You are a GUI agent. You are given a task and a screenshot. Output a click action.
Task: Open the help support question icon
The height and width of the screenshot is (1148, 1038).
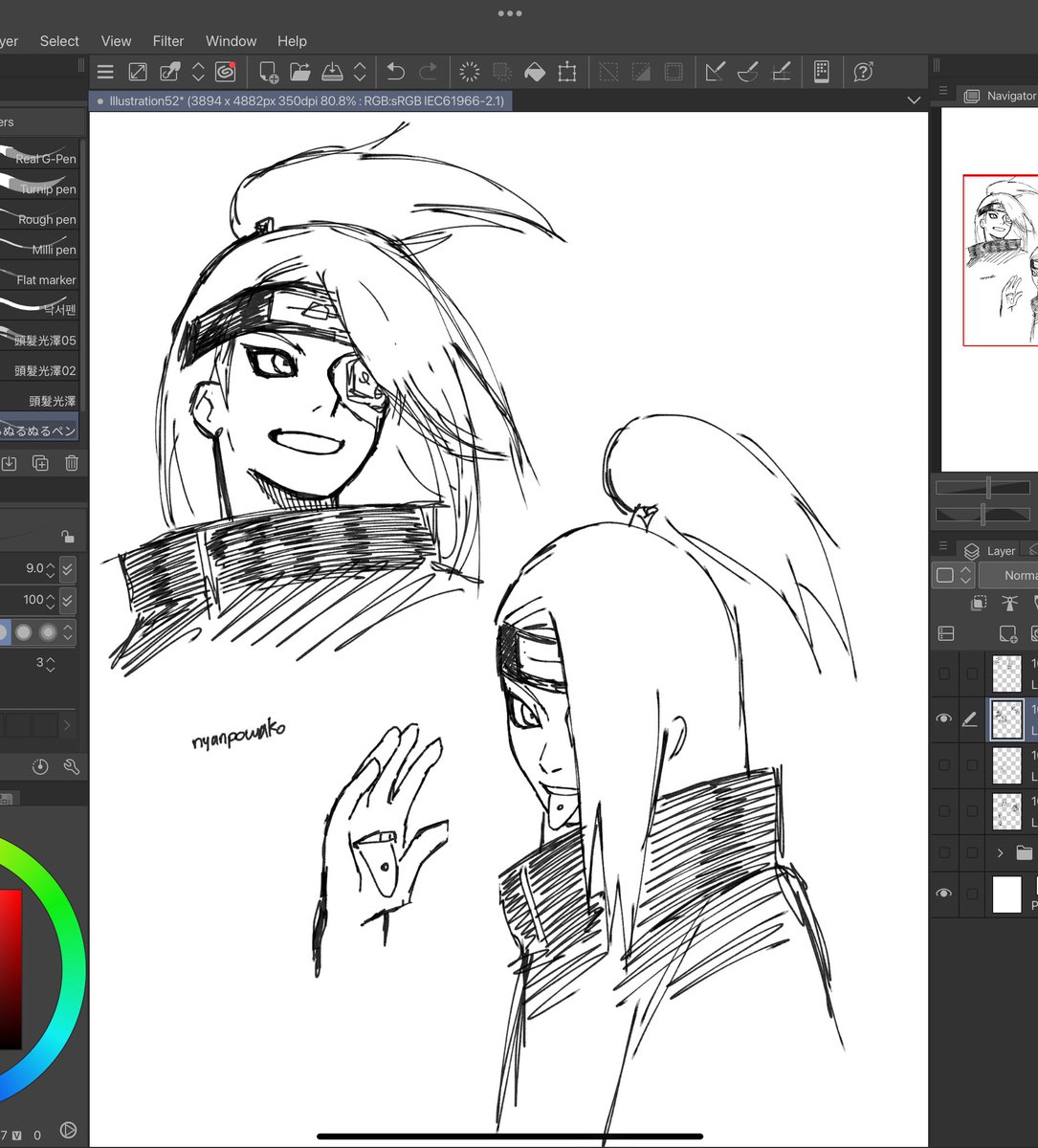(x=863, y=72)
